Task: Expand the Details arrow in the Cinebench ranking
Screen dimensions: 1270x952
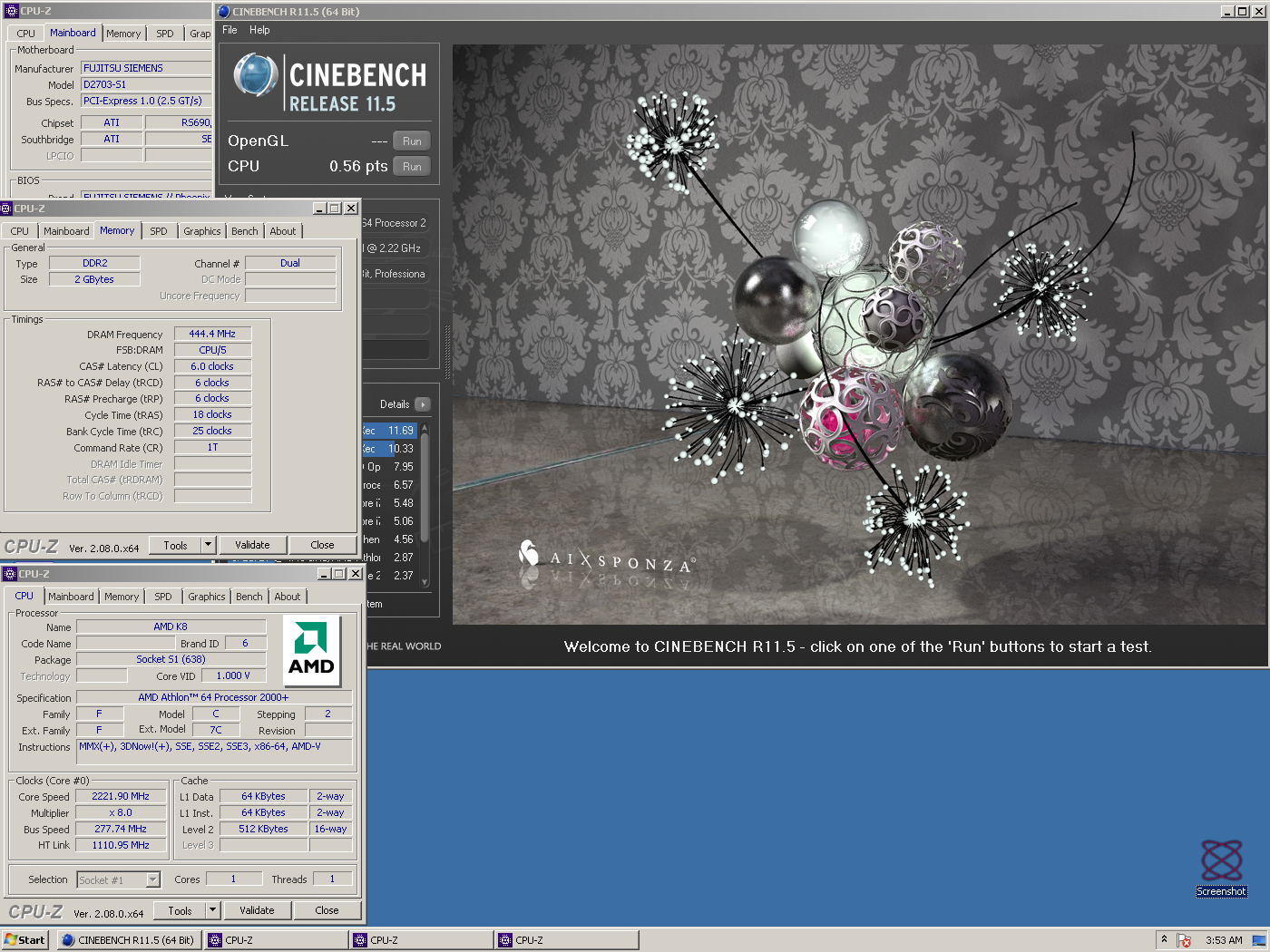Action: point(423,404)
